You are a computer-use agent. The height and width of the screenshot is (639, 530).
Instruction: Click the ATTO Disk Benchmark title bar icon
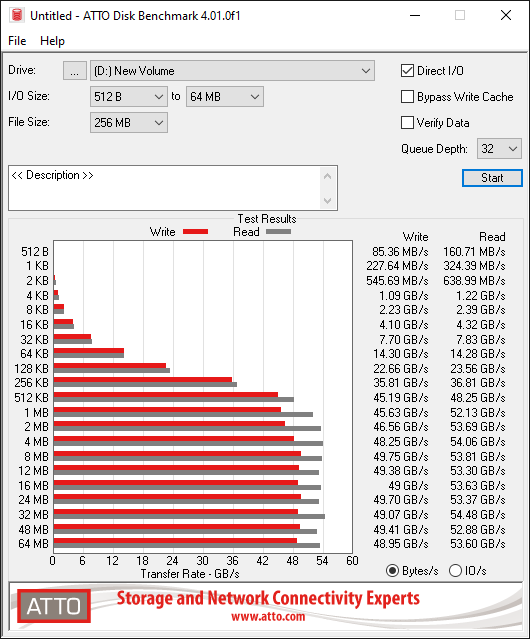[x=17, y=15]
